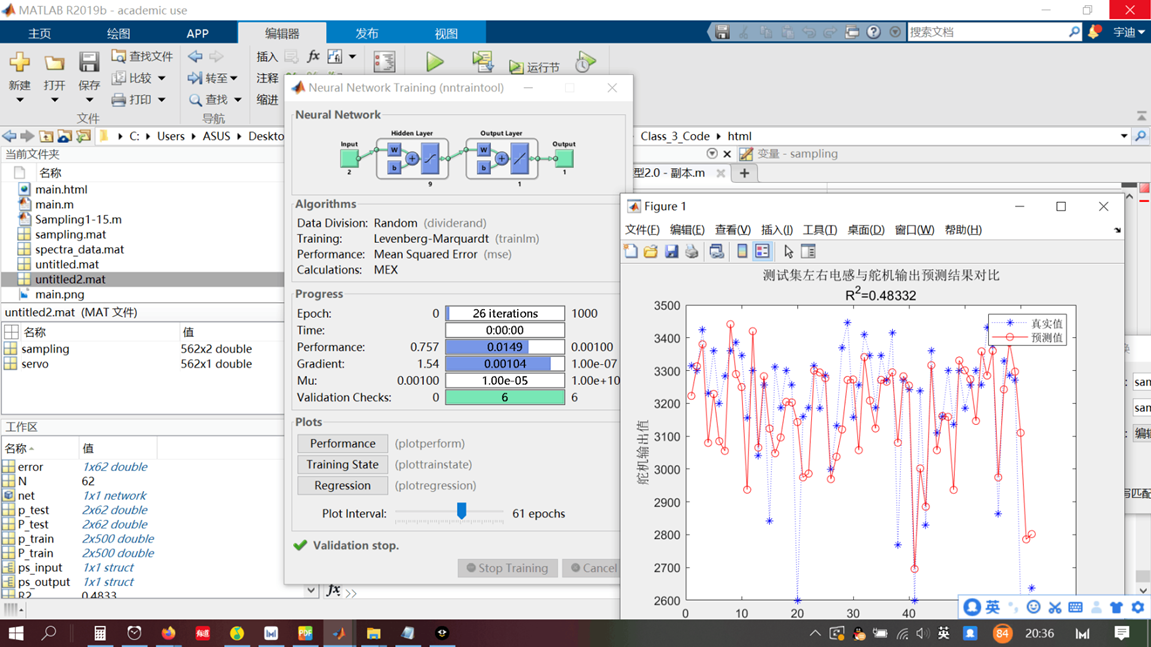Click the breakpoints icon in ribbon
1151x647 pixels.
[384, 62]
